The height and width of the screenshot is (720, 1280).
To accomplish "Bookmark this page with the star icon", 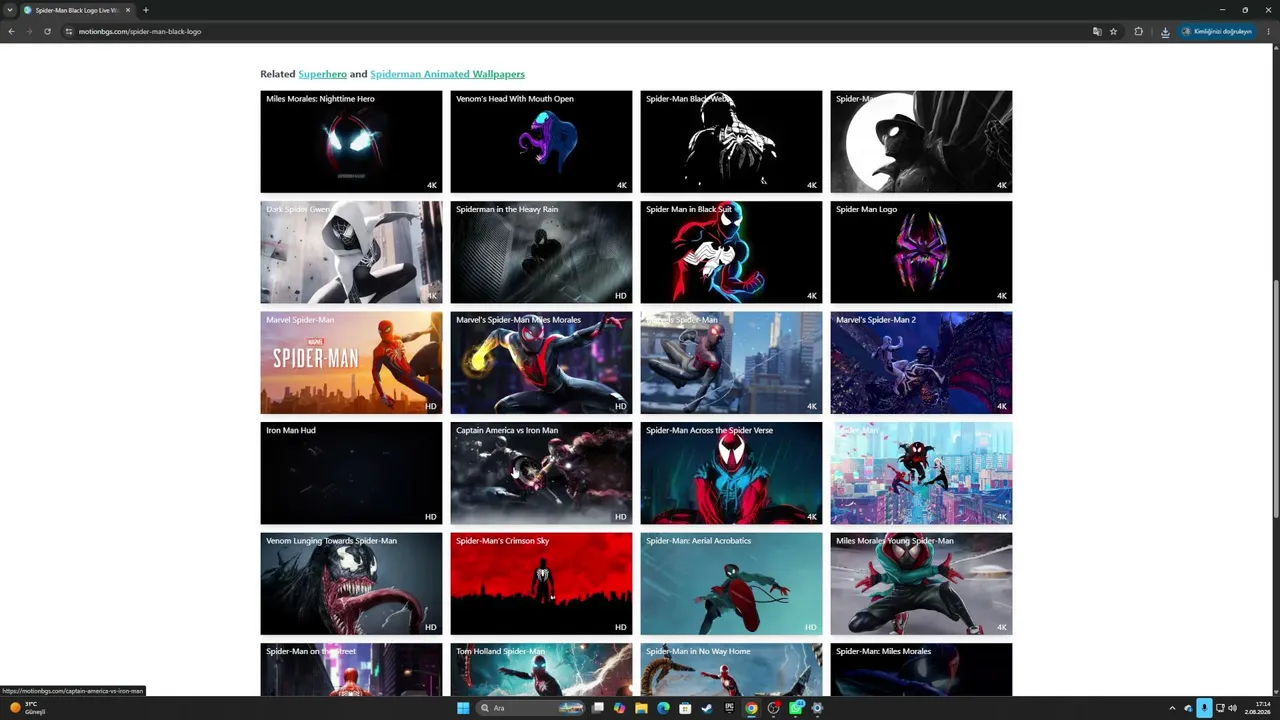I will tap(1113, 31).
